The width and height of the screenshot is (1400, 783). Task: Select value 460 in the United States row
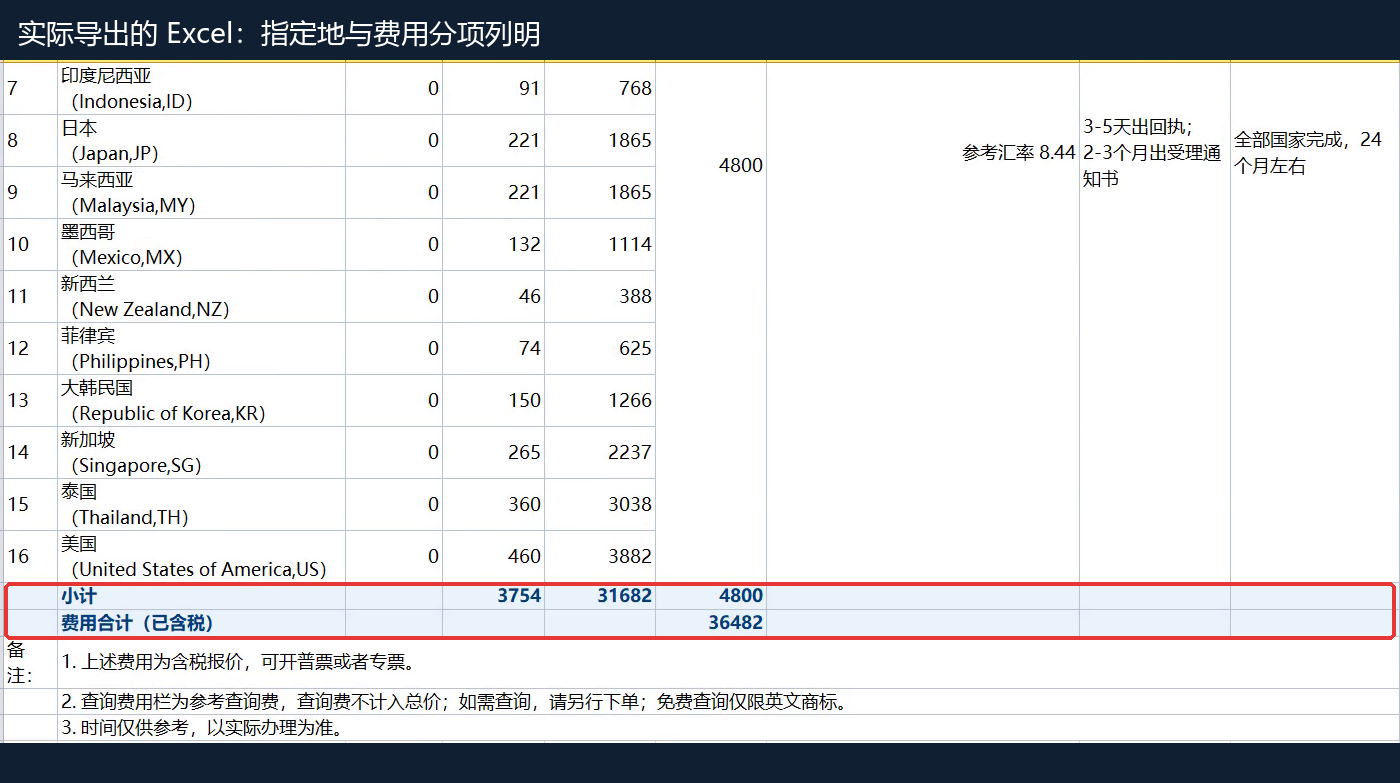(494, 556)
